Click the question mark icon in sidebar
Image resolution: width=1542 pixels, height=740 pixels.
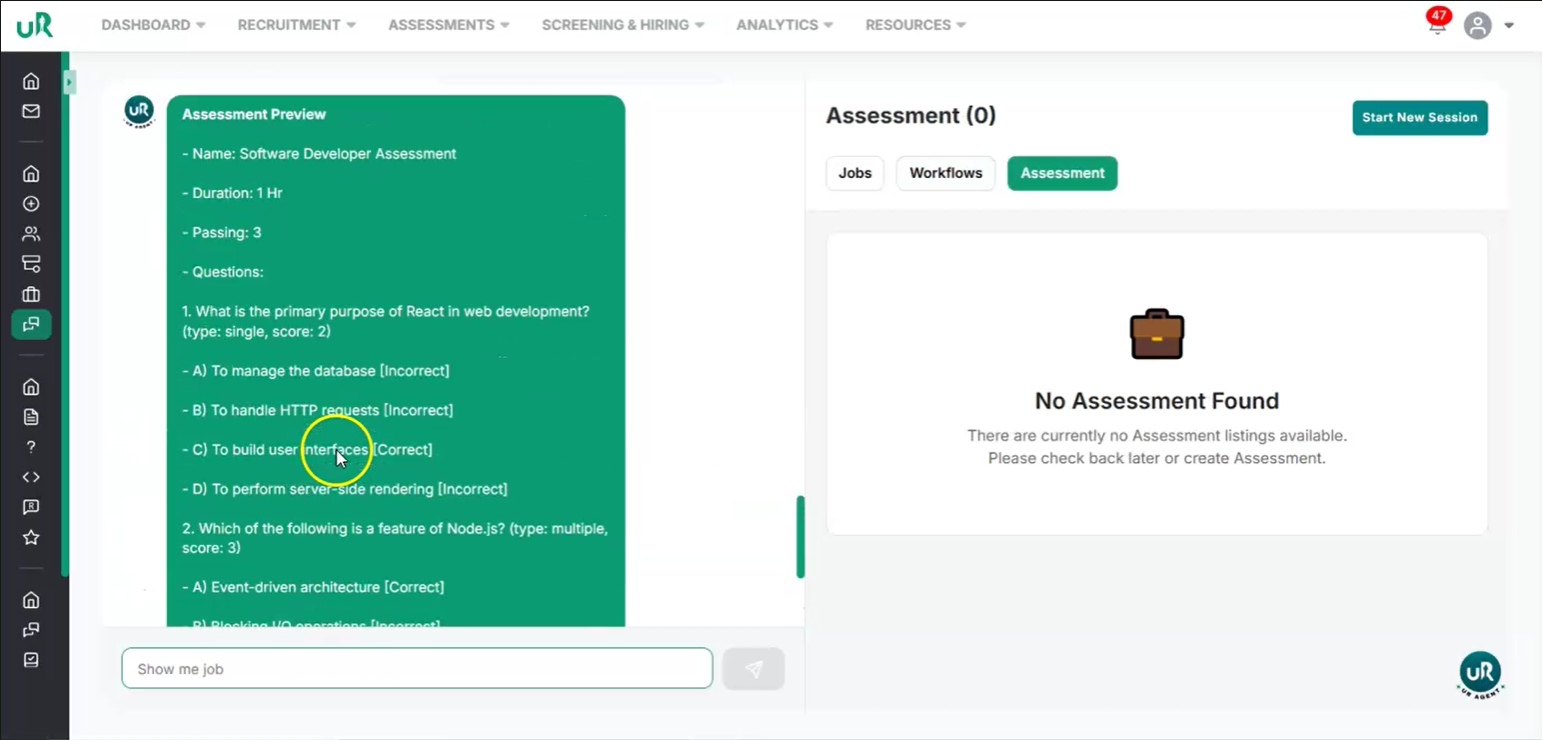(x=31, y=447)
